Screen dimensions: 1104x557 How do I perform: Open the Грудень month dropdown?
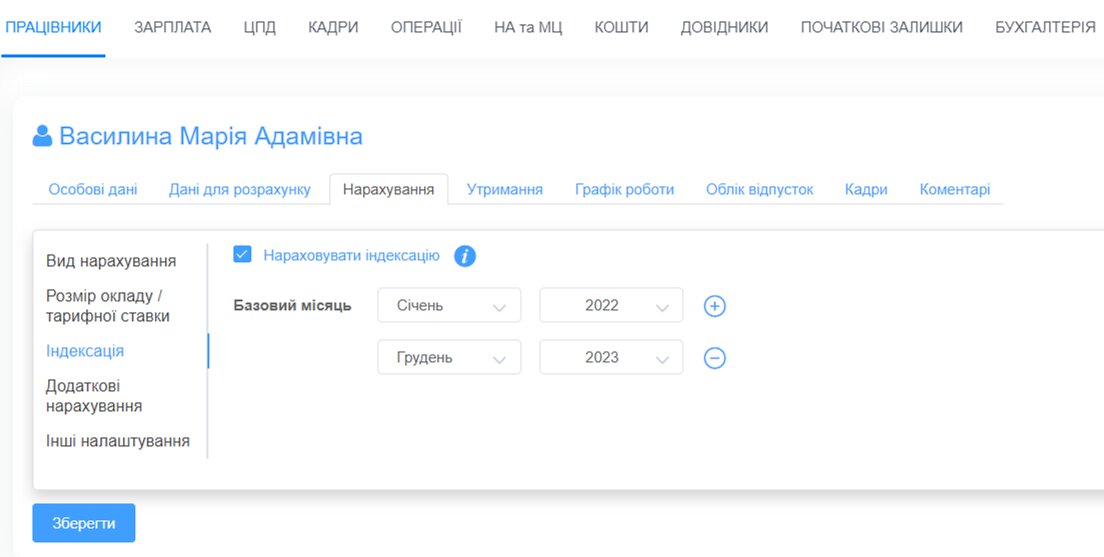pos(449,357)
